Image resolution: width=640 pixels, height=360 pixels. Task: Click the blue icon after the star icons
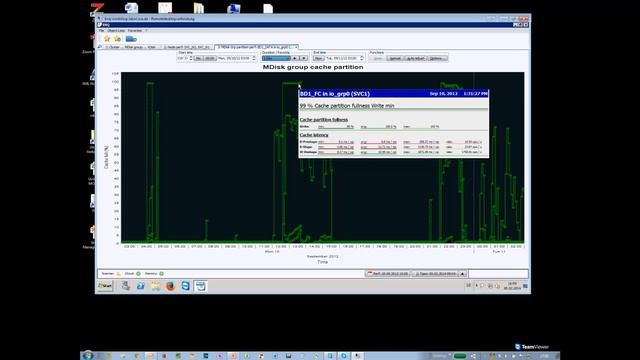pos(131,39)
